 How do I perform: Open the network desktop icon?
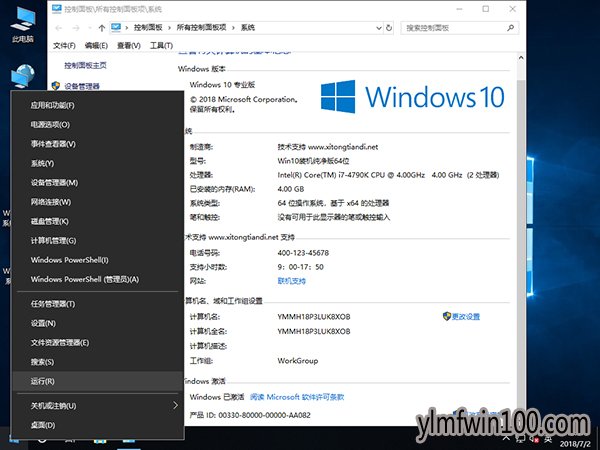coord(23,75)
